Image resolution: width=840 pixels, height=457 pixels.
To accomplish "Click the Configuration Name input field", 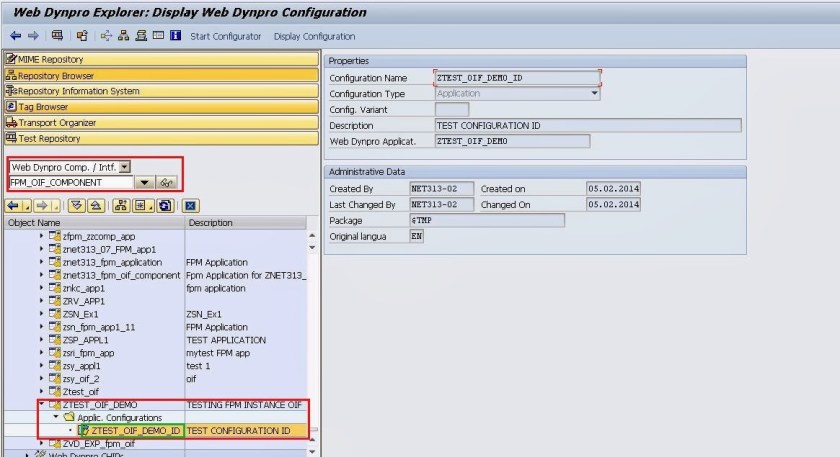I will point(517,77).
